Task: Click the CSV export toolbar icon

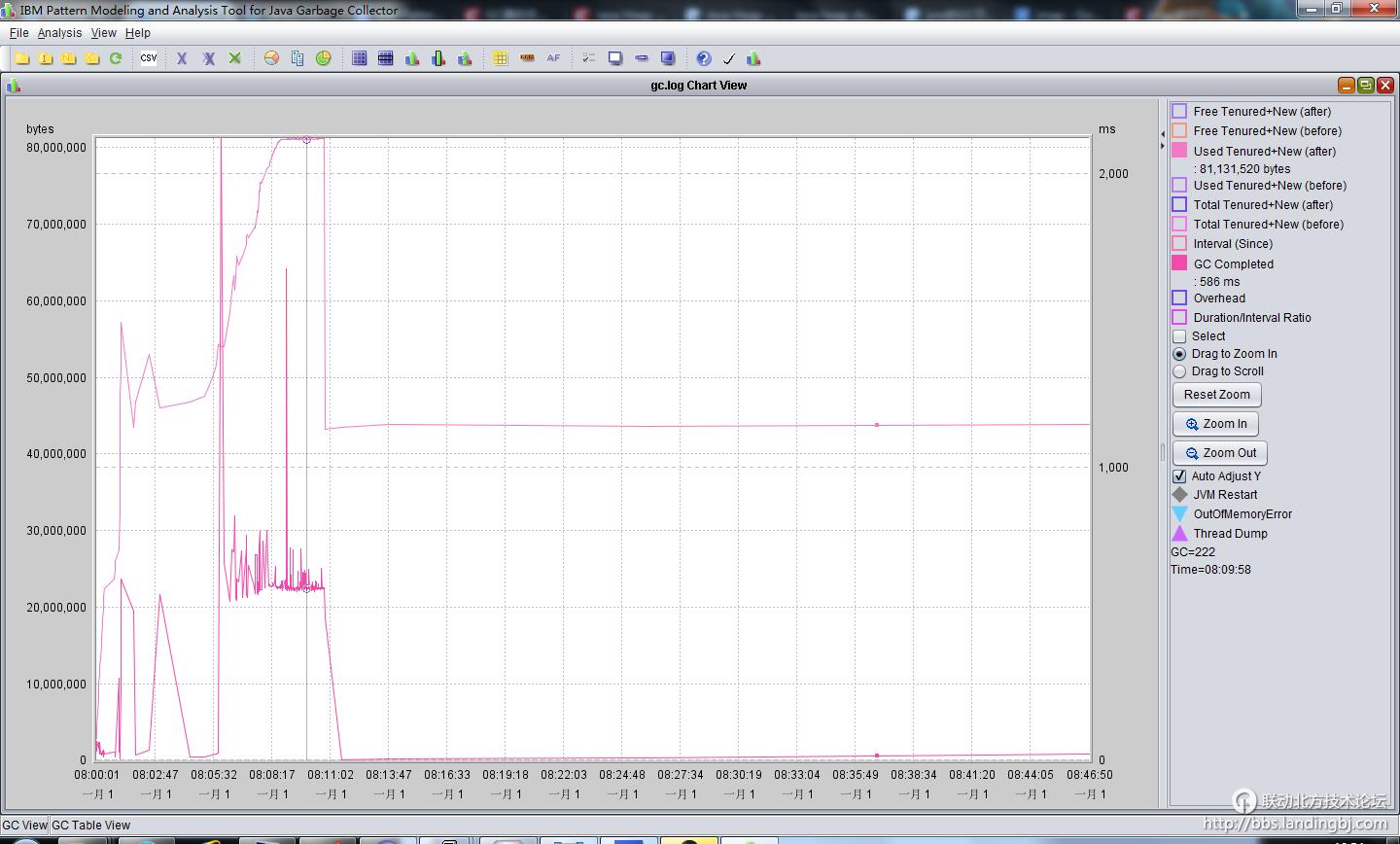Action: (149, 58)
